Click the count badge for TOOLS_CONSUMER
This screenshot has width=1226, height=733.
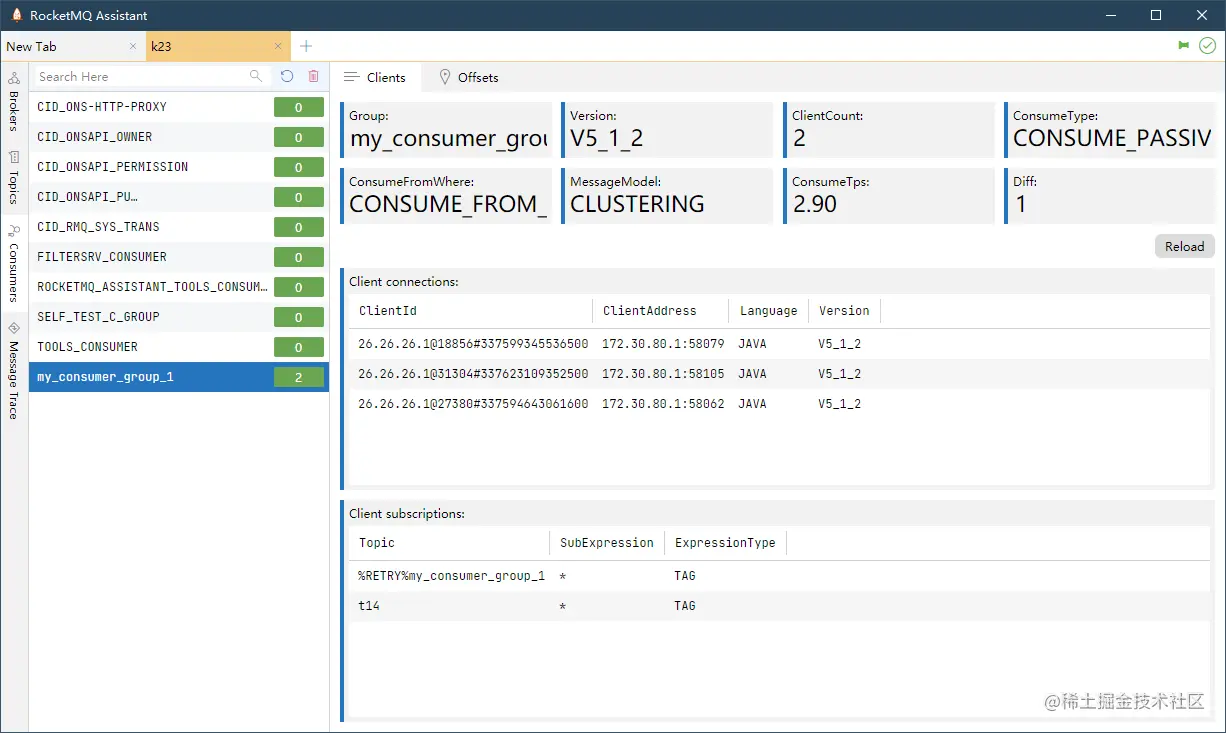pos(299,347)
